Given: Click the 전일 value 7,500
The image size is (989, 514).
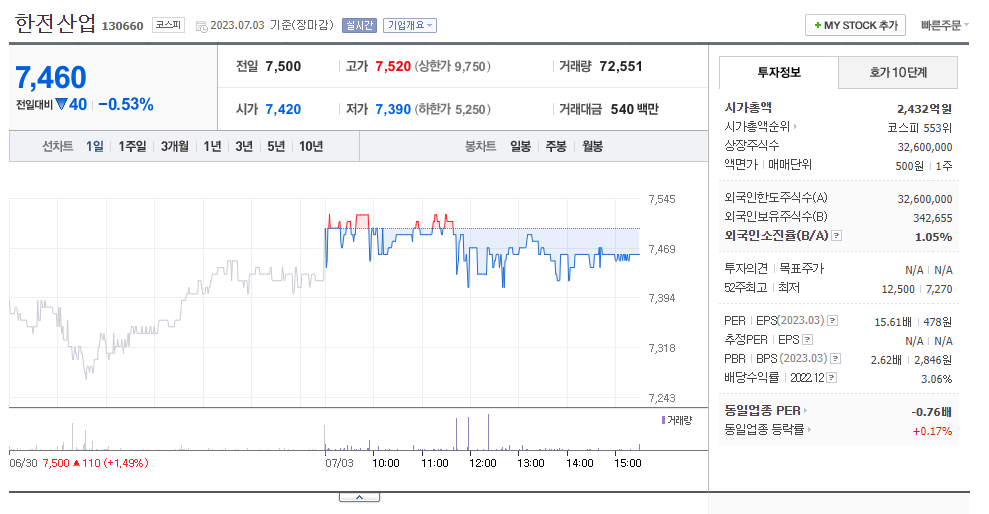Looking at the screenshot, I should (x=283, y=66).
